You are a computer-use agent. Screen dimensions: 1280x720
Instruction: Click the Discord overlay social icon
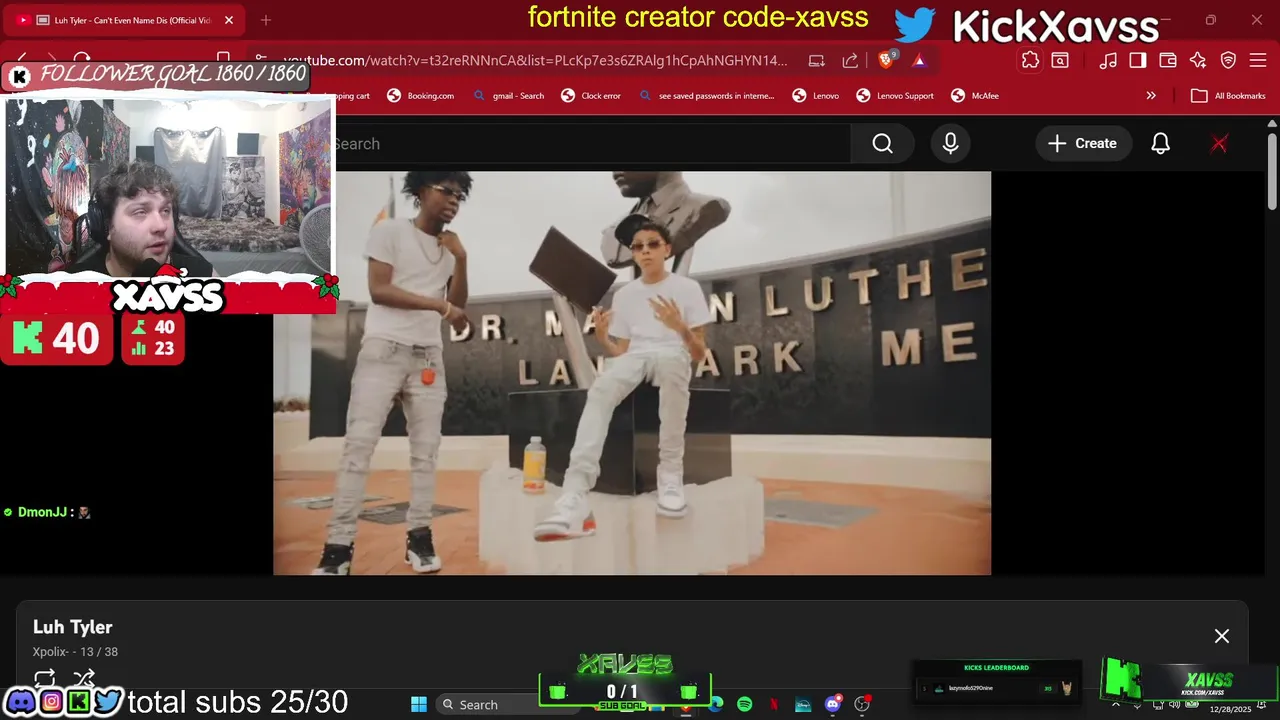pos(20,701)
